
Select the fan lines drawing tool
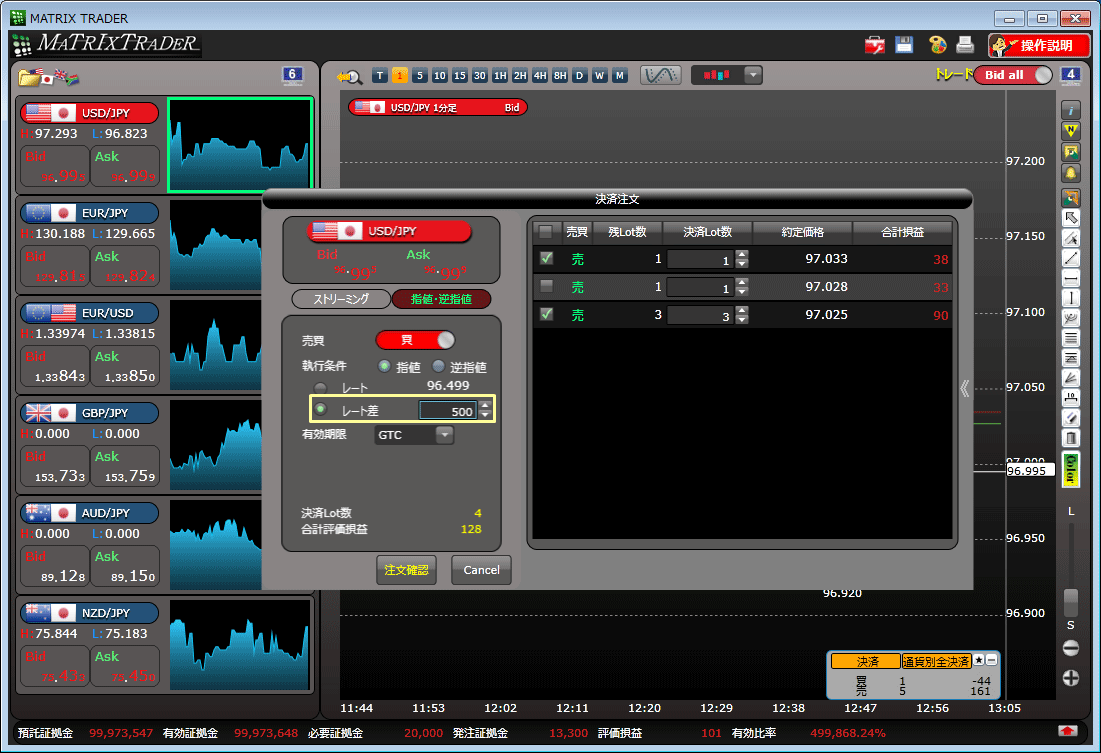coord(1071,378)
